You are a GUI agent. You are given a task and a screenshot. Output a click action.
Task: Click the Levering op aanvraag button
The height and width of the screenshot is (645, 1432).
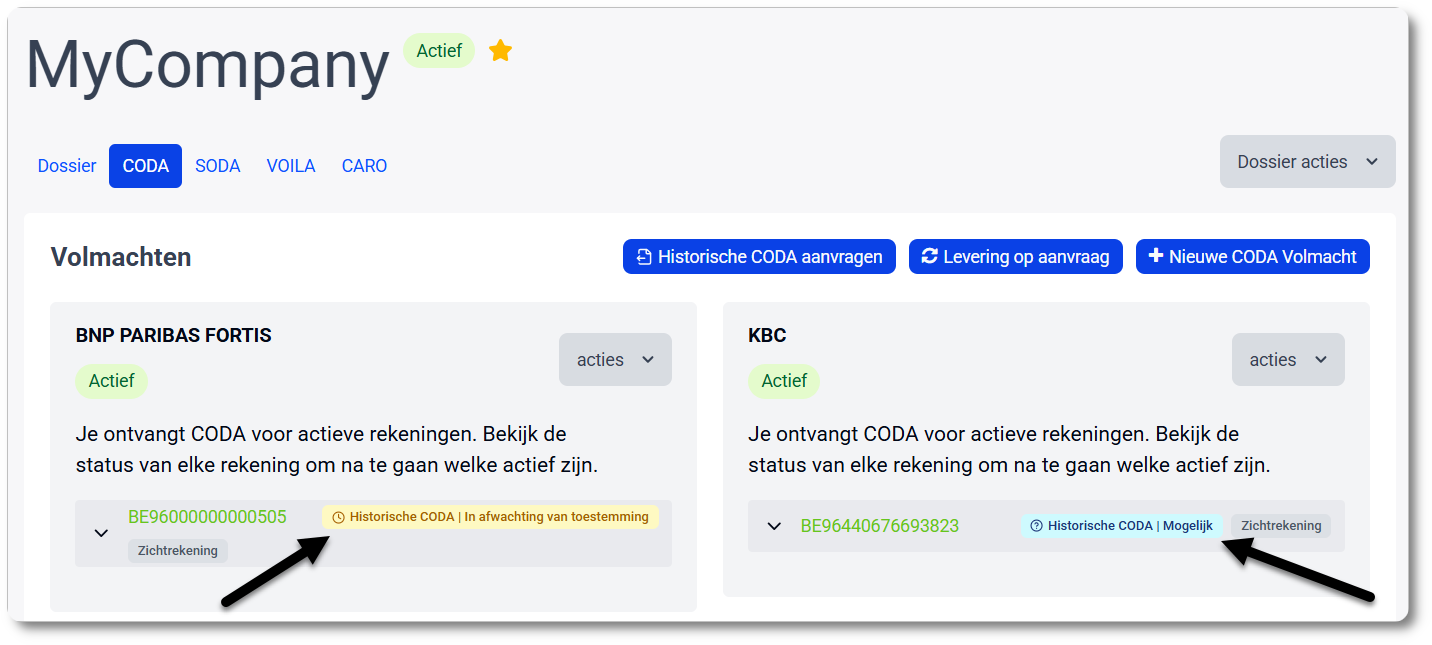point(1015,256)
